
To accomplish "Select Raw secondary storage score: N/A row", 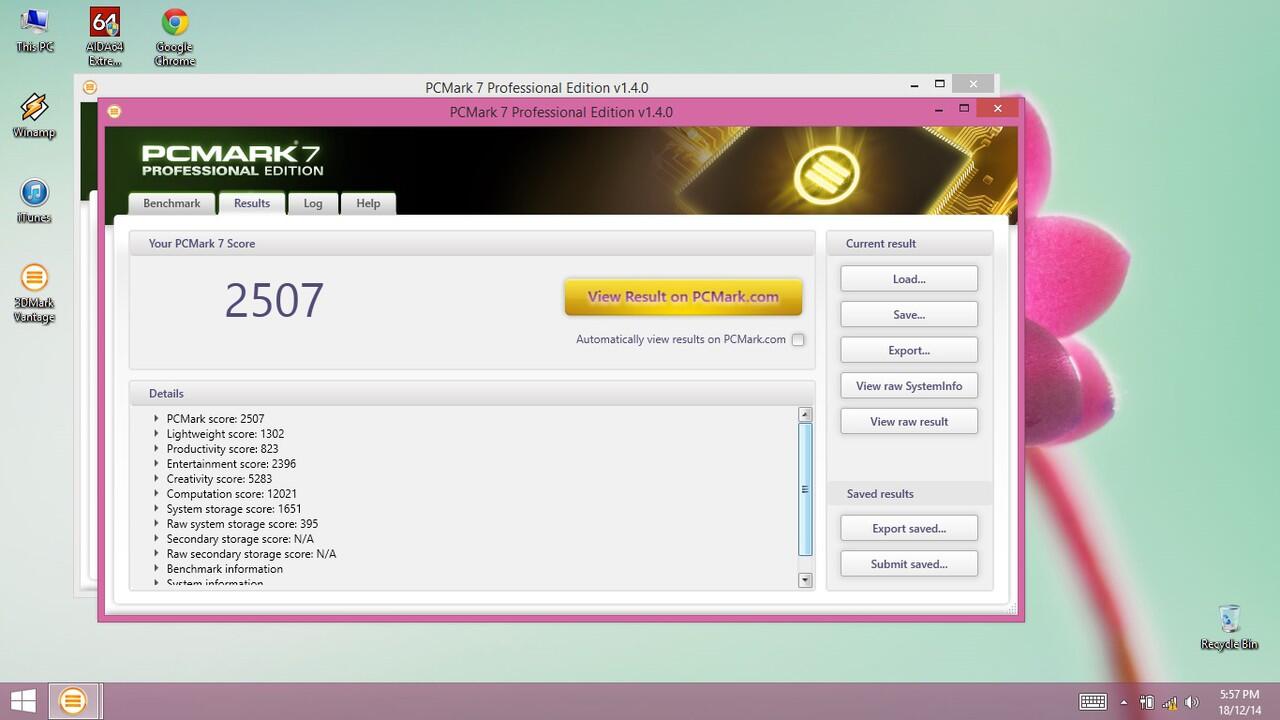I will (251, 554).
